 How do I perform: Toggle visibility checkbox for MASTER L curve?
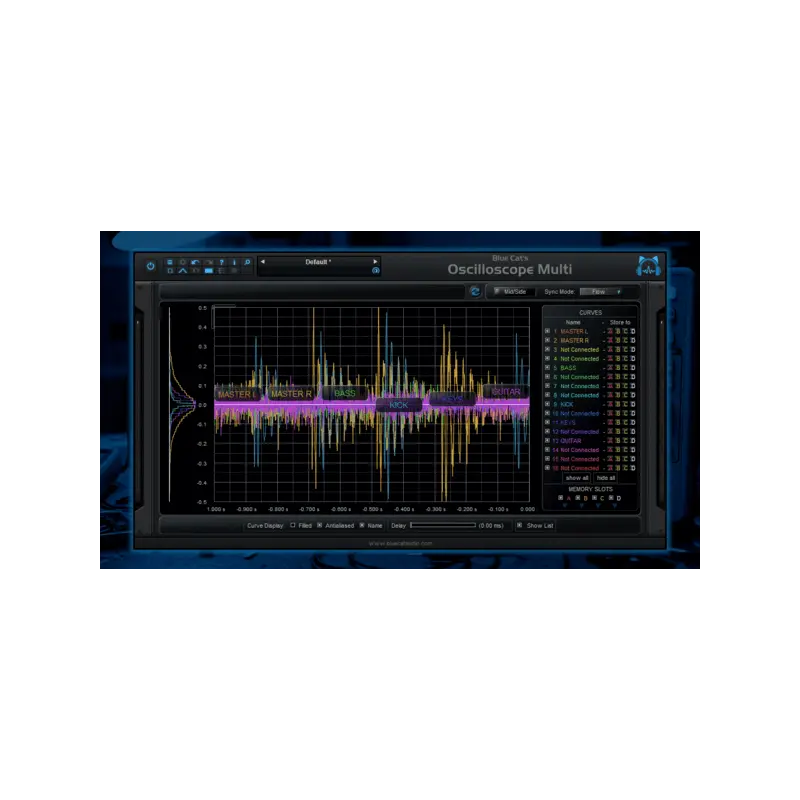[547, 331]
